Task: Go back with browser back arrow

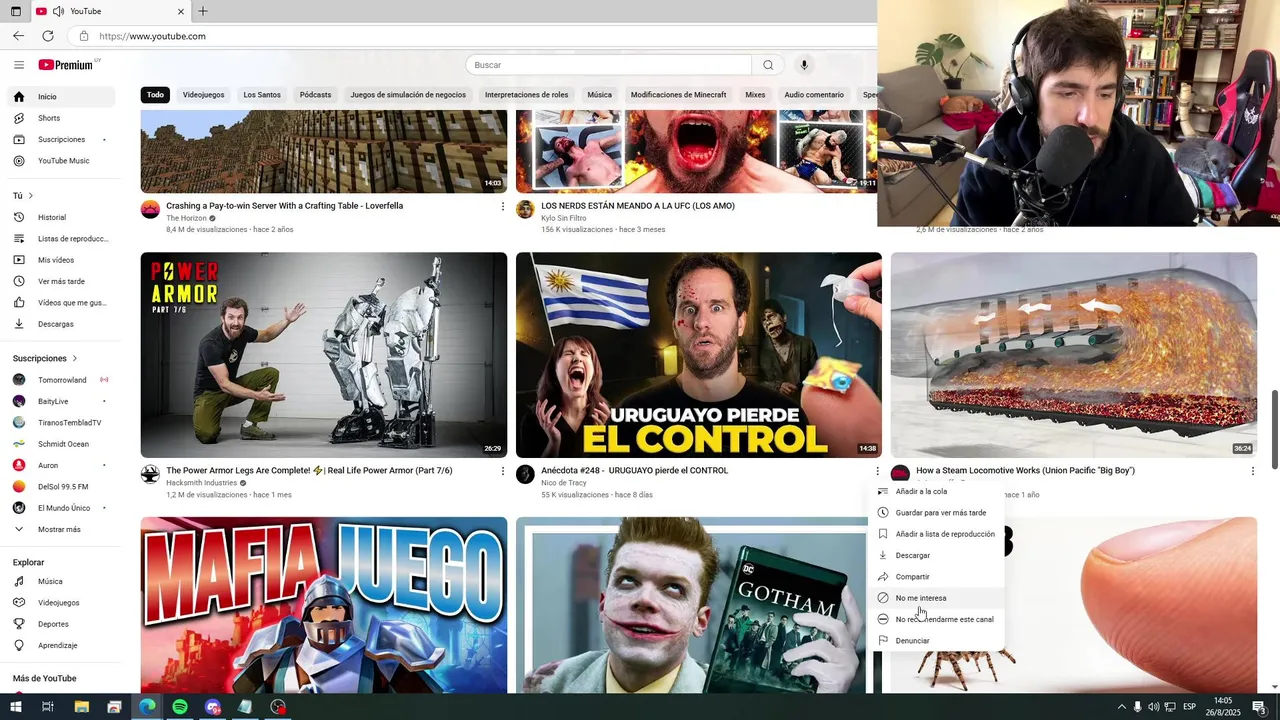Action: (19, 36)
